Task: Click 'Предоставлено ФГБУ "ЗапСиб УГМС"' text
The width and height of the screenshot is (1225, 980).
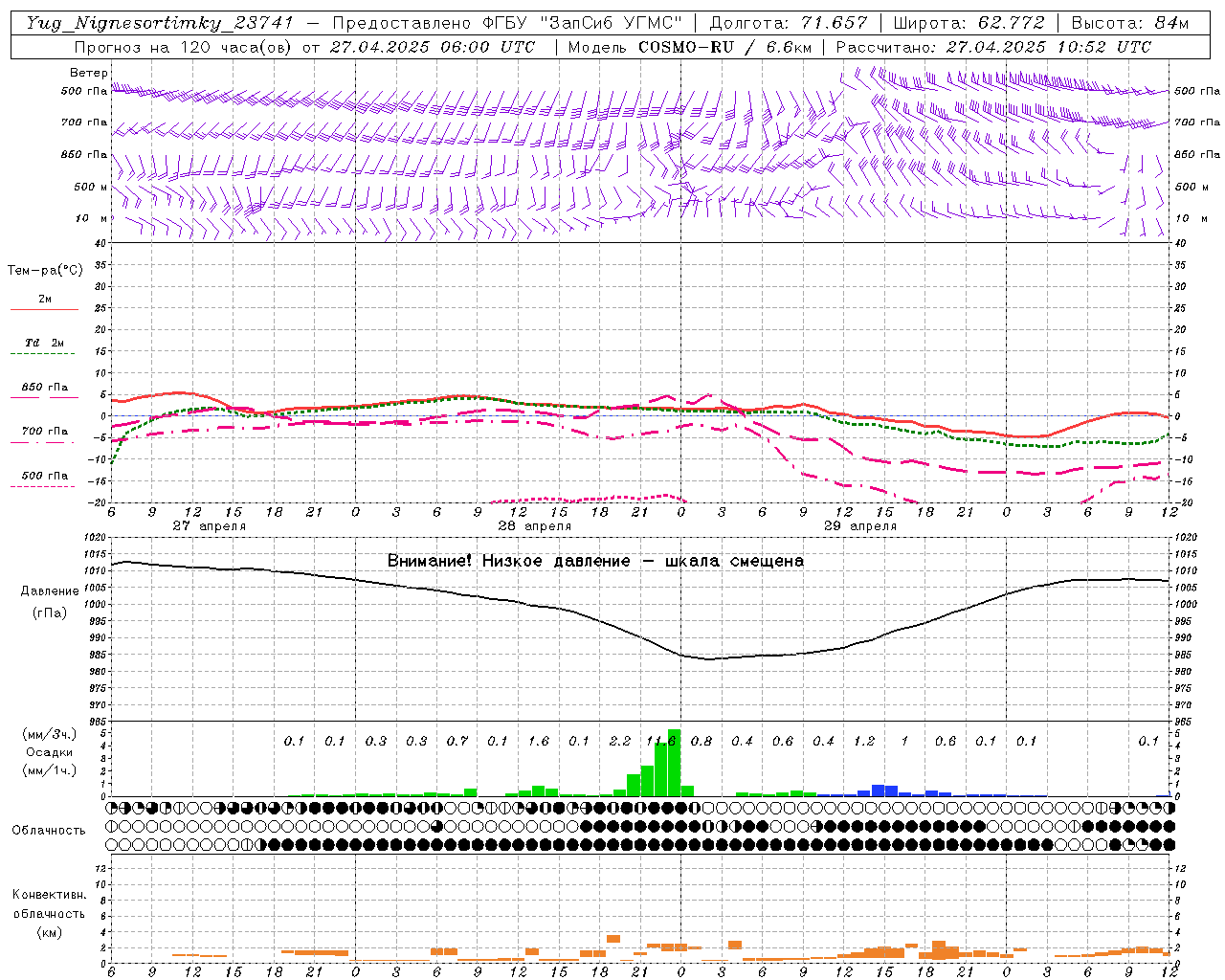Action: pyautogui.click(x=508, y=23)
